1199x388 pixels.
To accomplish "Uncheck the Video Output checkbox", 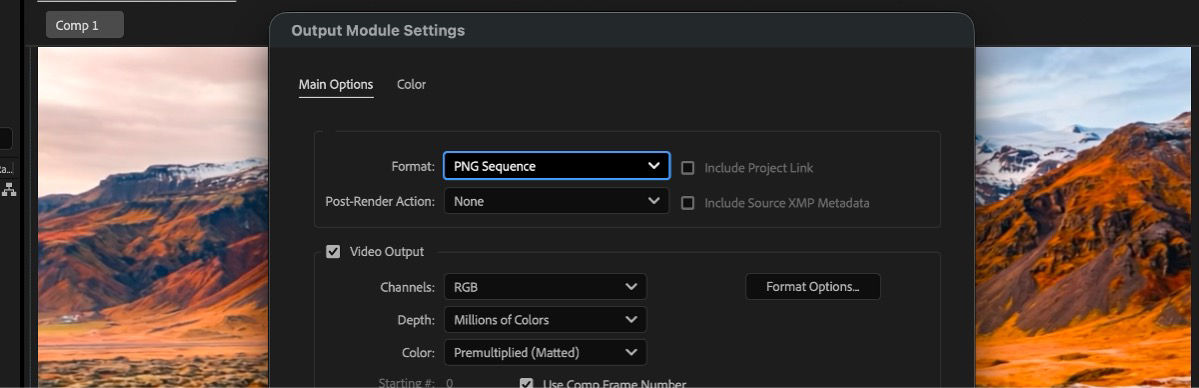I will tap(333, 251).
